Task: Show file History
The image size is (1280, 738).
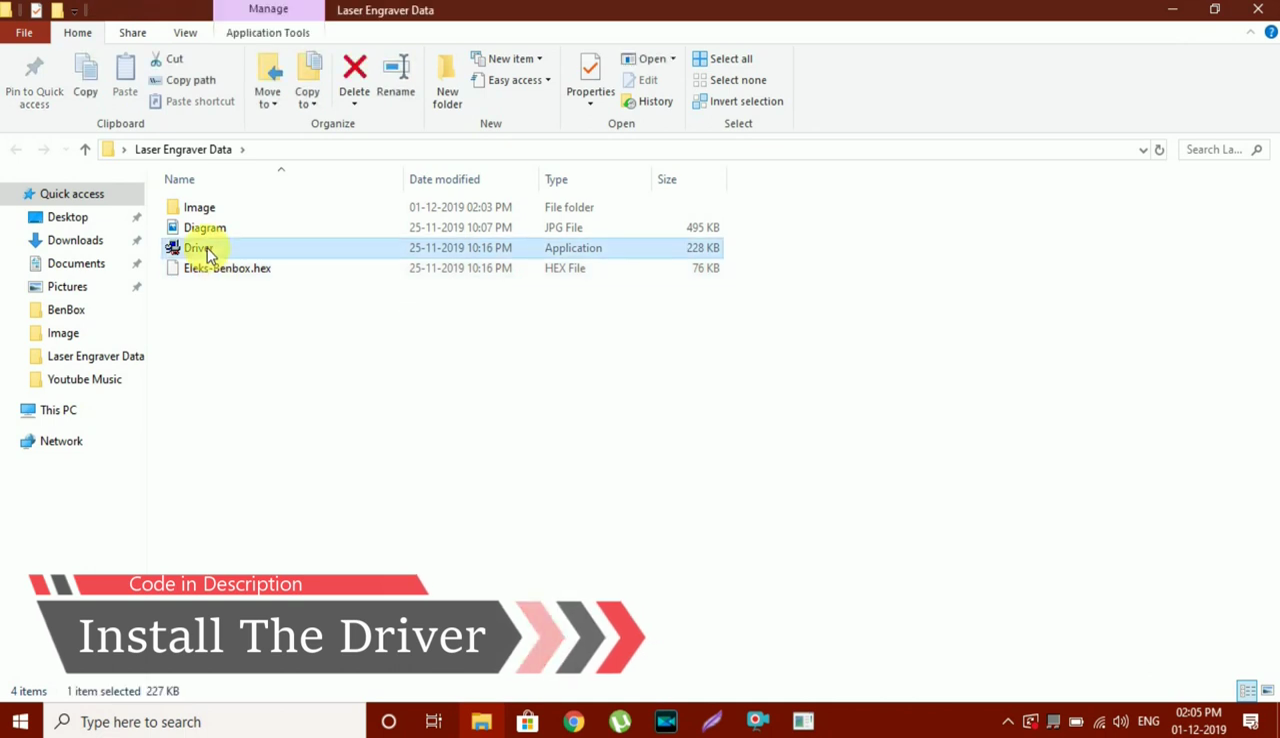Action: point(647,101)
